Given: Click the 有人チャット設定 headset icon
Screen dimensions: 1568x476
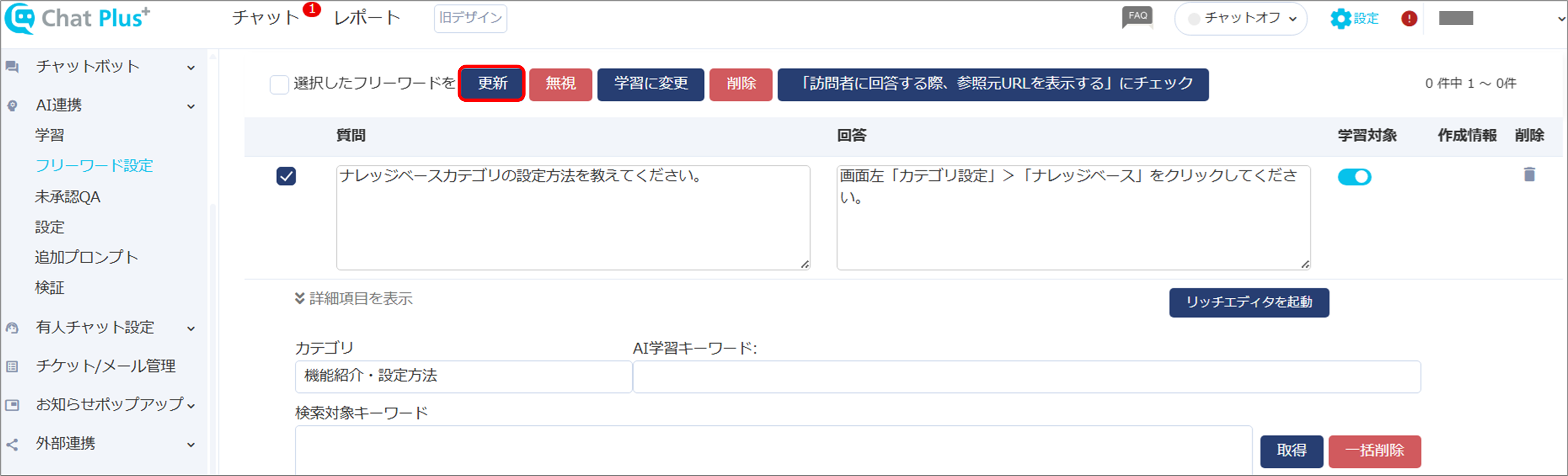Looking at the screenshot, I should [x=12, y=328].
